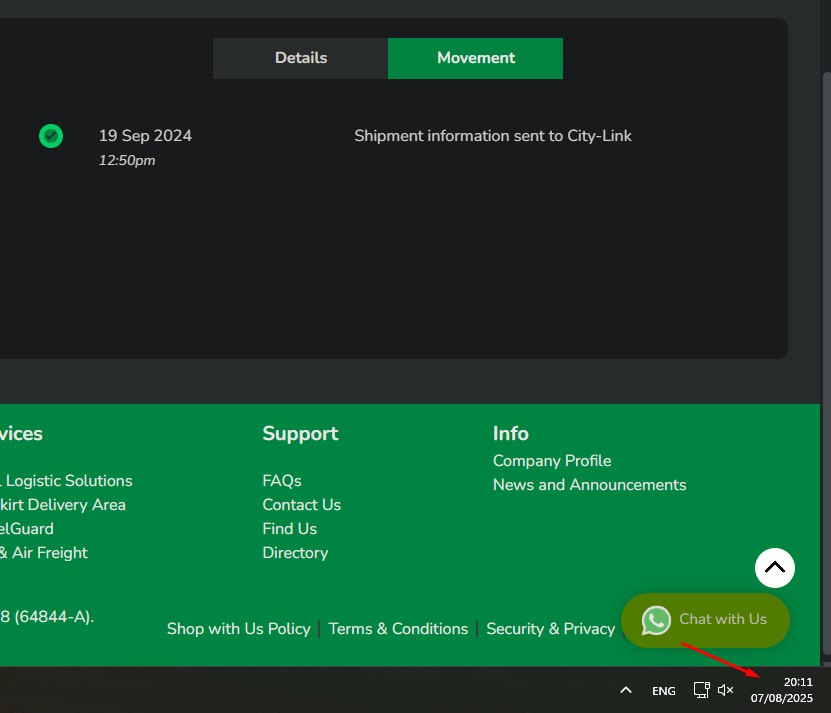
Task: View News and Announcements
Action: click(589, 485)
